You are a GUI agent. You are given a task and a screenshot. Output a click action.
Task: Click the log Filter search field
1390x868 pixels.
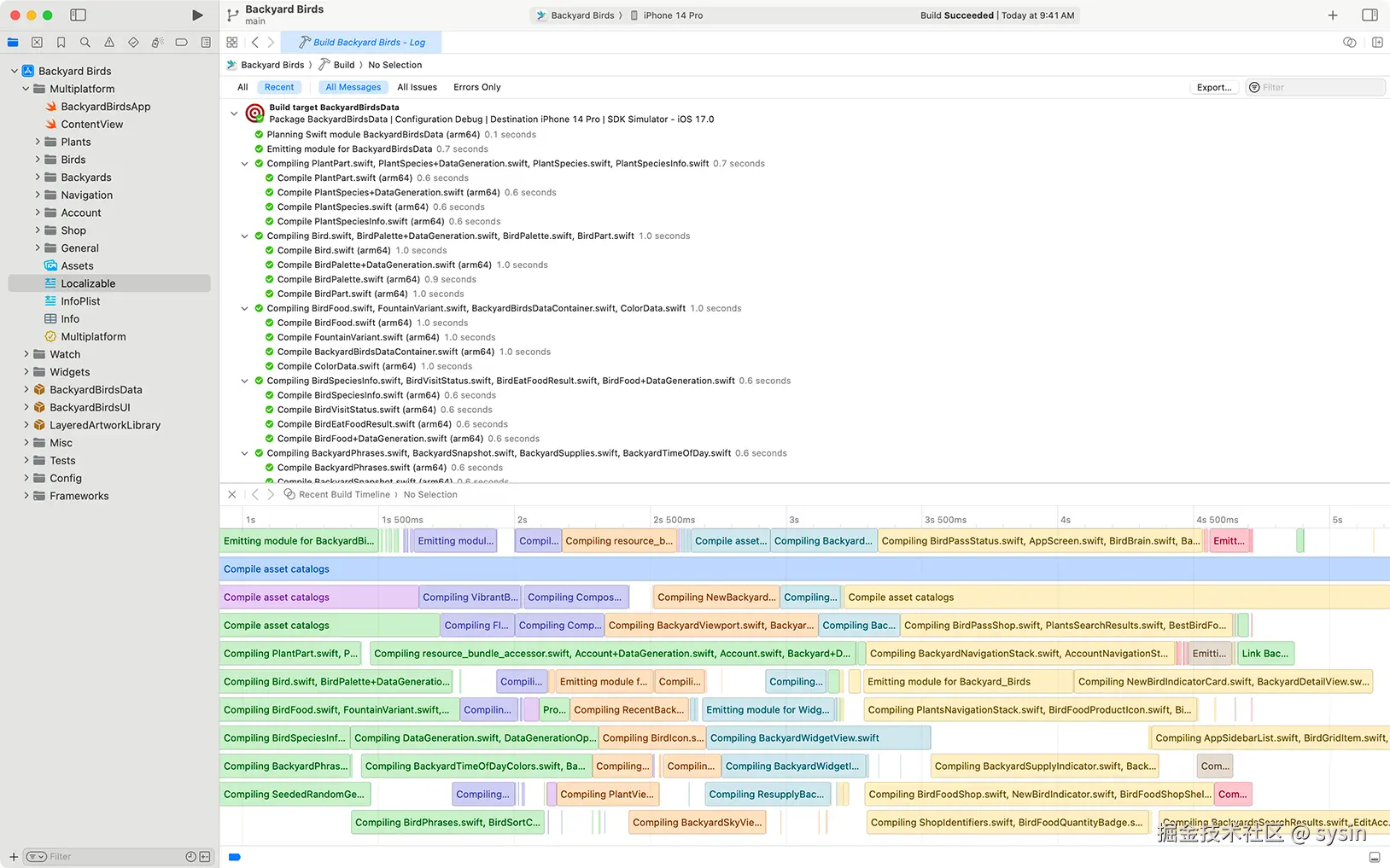pos(1315,87)
